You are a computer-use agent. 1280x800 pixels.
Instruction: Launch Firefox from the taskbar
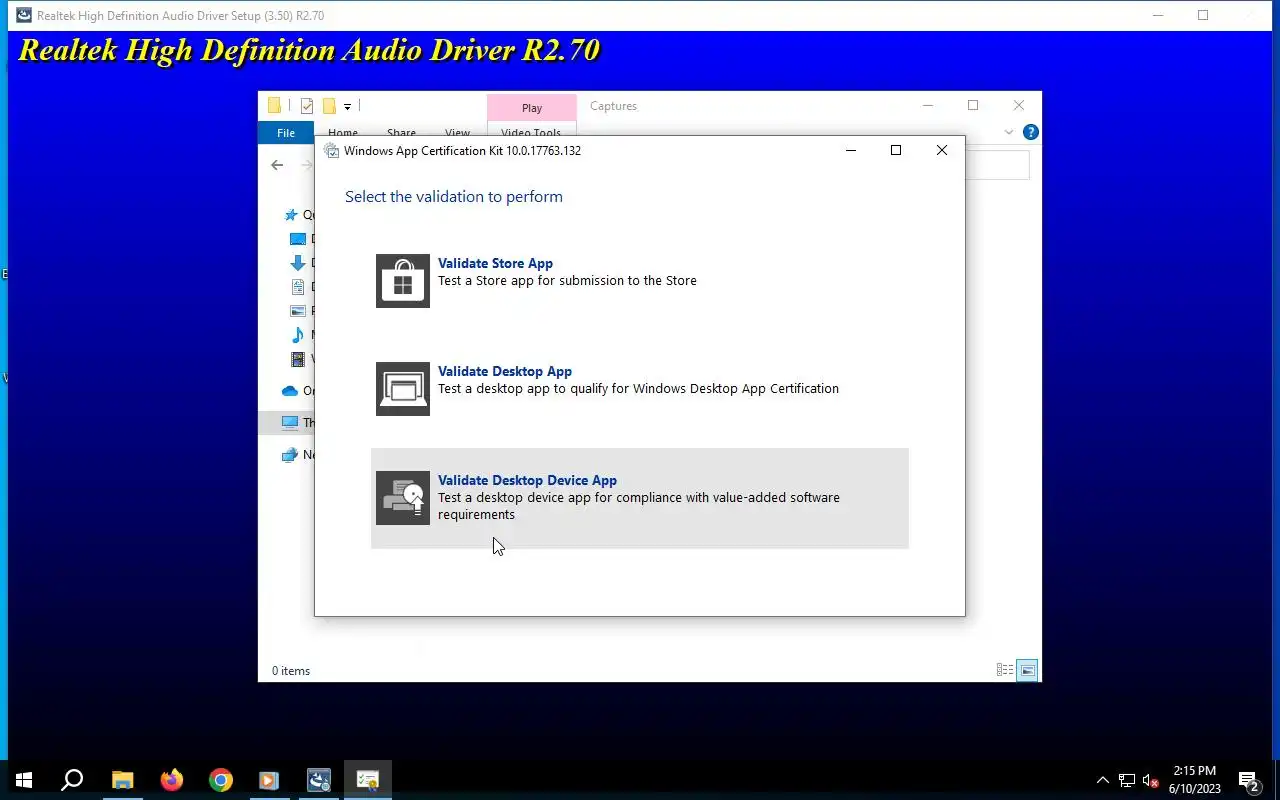tap(171, 780)
